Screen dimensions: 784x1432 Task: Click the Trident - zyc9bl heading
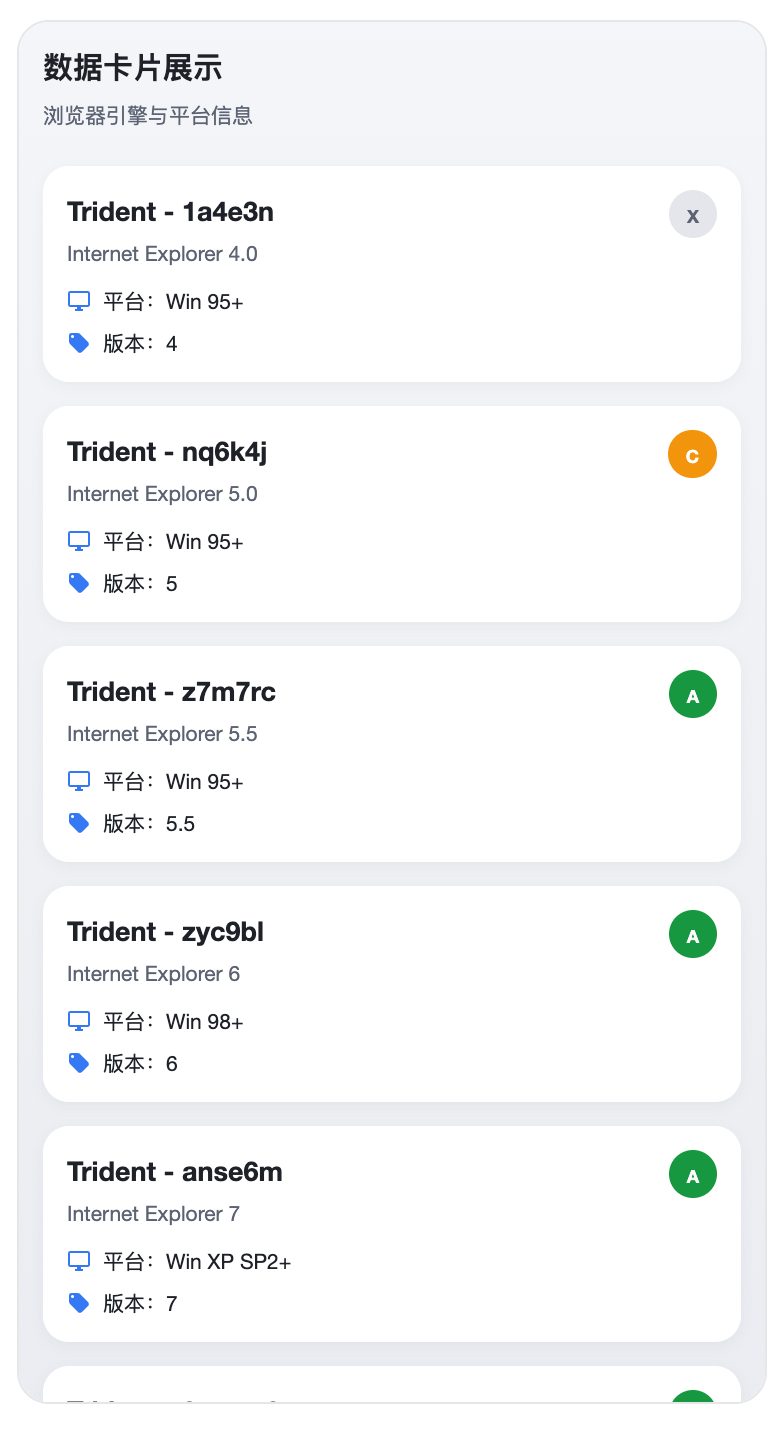[x=165, y=932]
